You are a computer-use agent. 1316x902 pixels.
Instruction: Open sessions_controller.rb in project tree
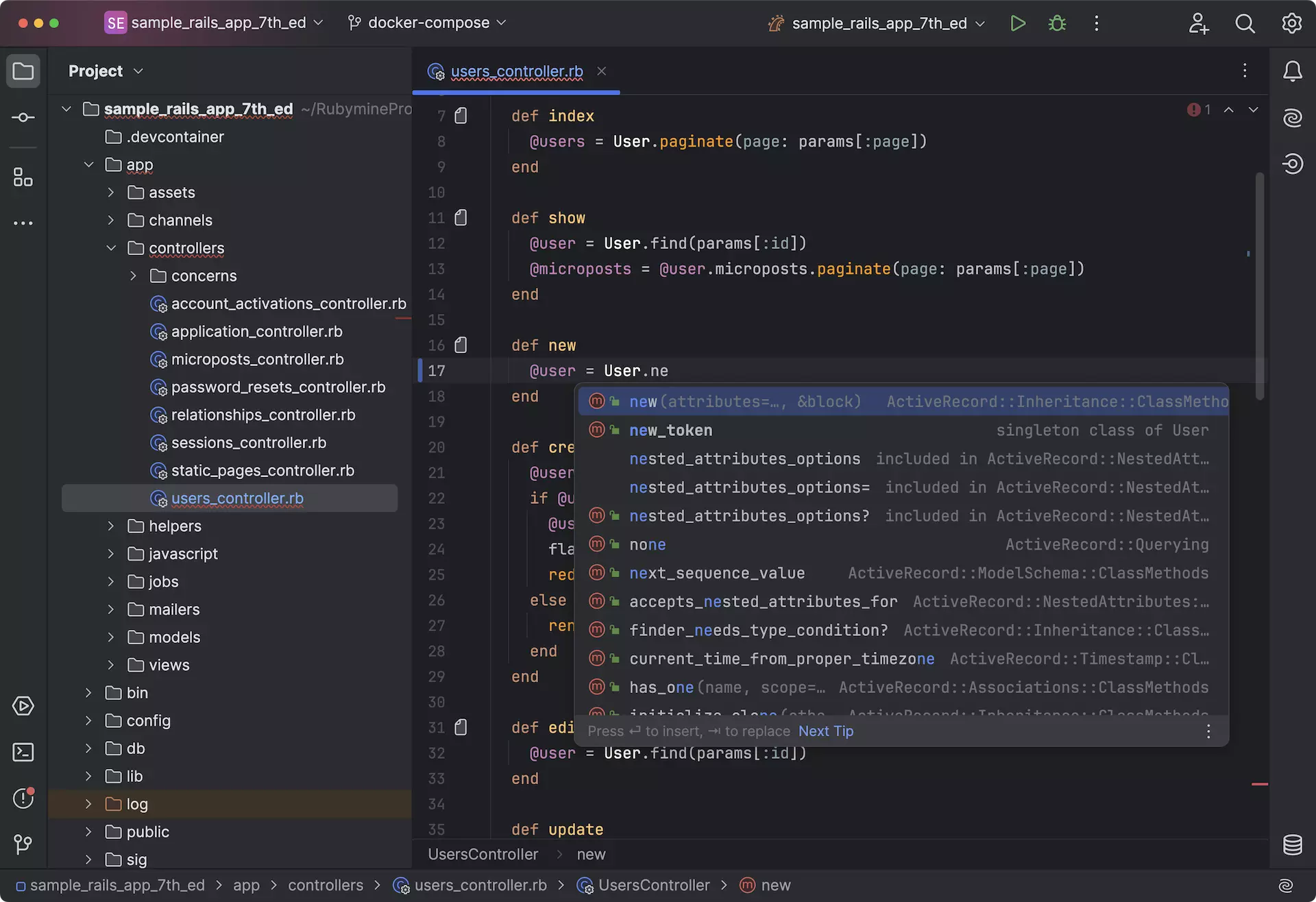[x=248, y=443]
